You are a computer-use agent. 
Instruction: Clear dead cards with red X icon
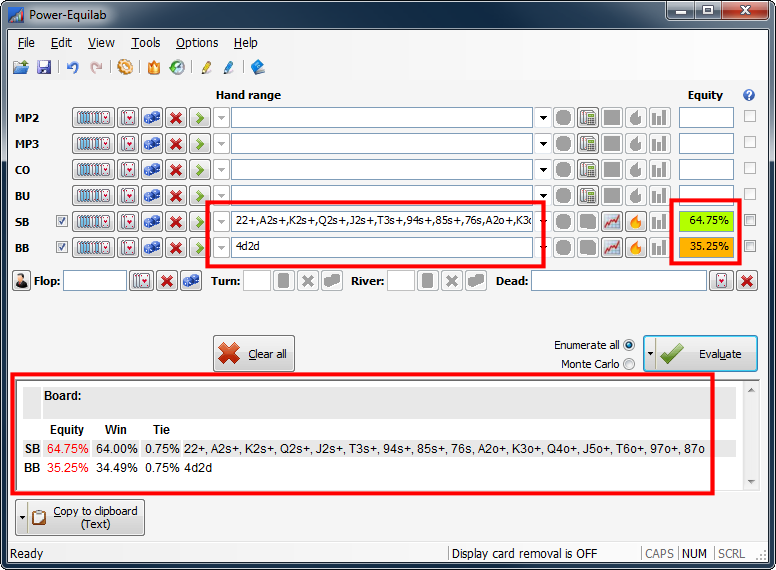[x=747, y=281]
